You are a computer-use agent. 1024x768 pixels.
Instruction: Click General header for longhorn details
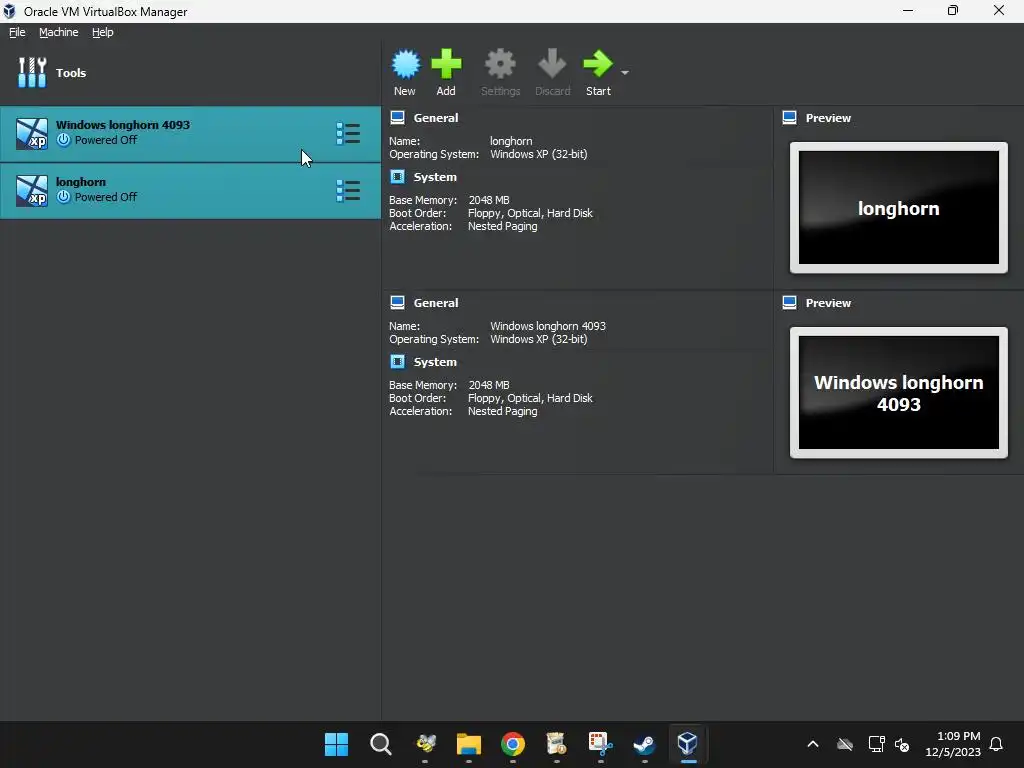click(436, 118)
